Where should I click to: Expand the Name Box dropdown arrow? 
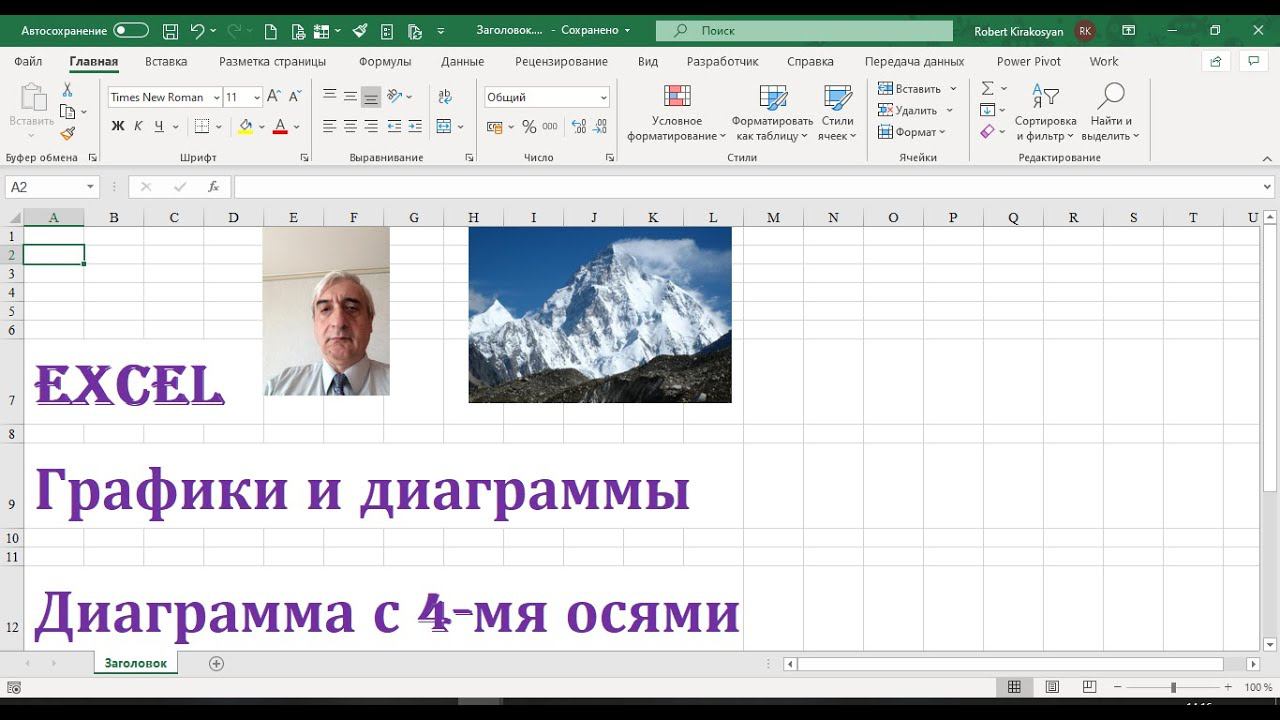tap(90, 187)
